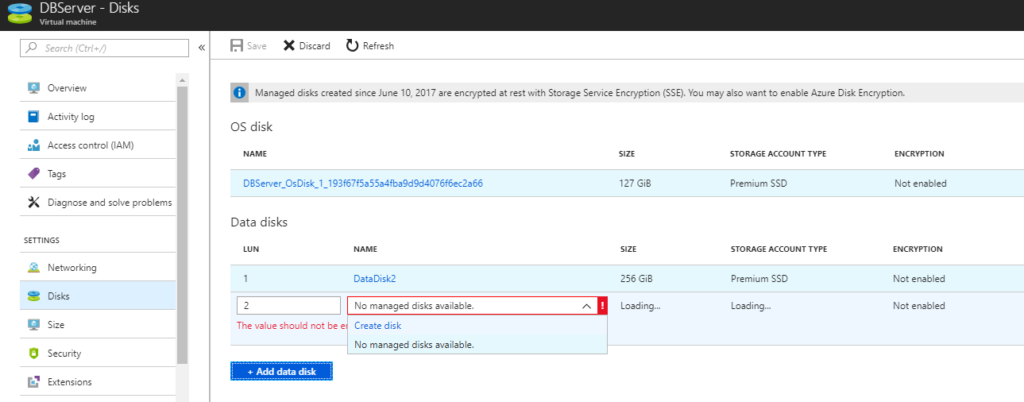Screen dimensions: 1024x402
Task: Click the LUN value '1' cell
Action: pyautogui.click(x=246, y=279)
